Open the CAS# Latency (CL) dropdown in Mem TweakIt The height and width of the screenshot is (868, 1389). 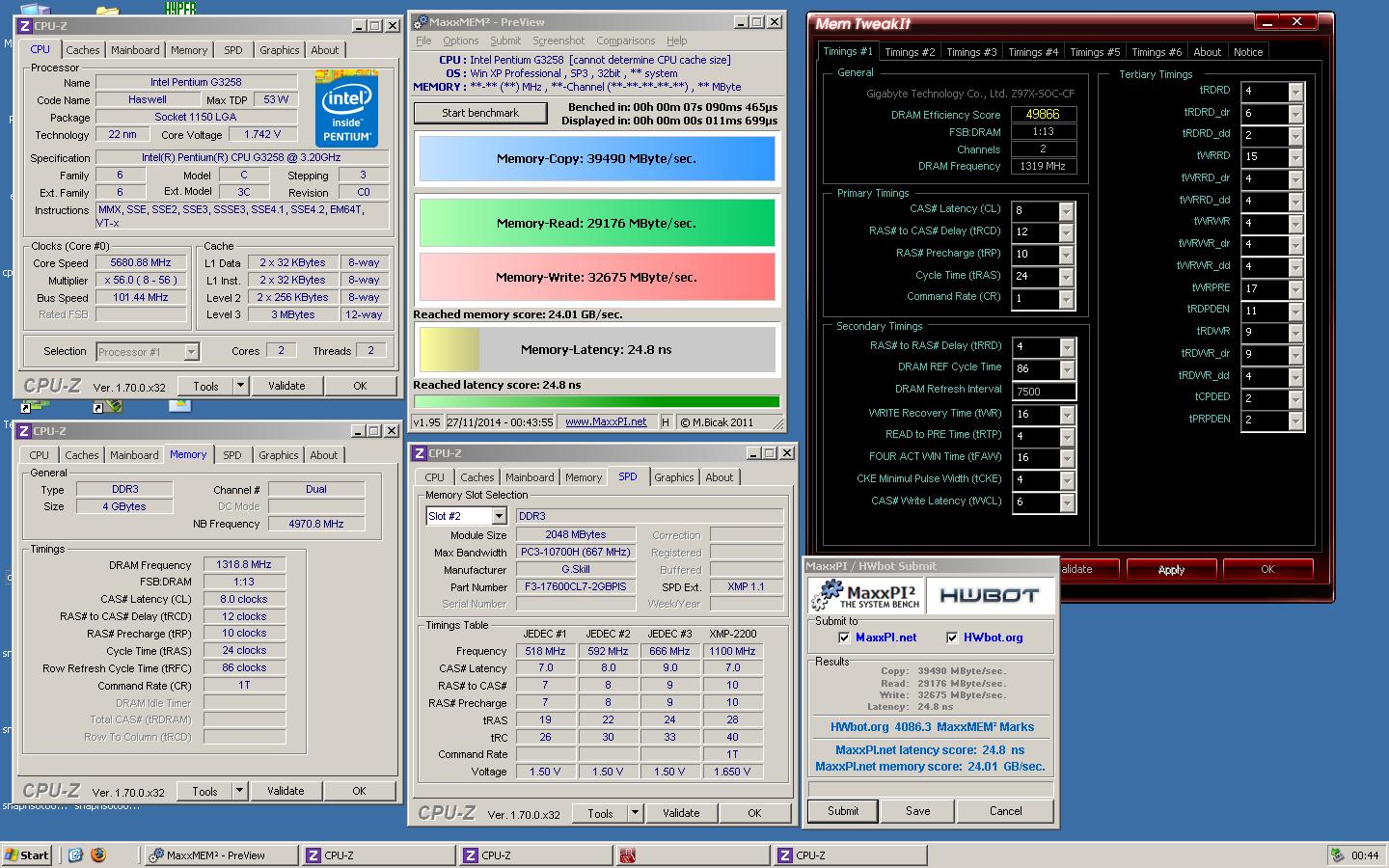coord(1066,211)
